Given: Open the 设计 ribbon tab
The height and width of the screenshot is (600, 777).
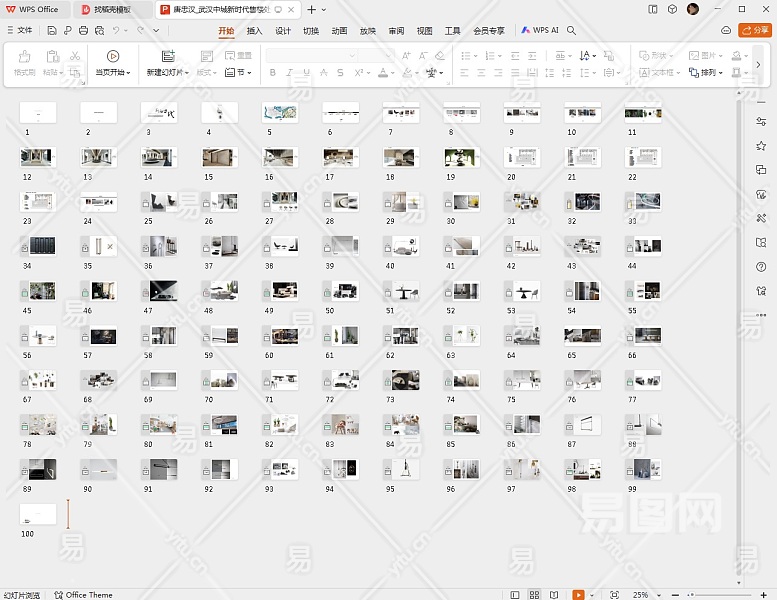Looking at the screenshot, I should pyautogui.click(x=283, y=31).
